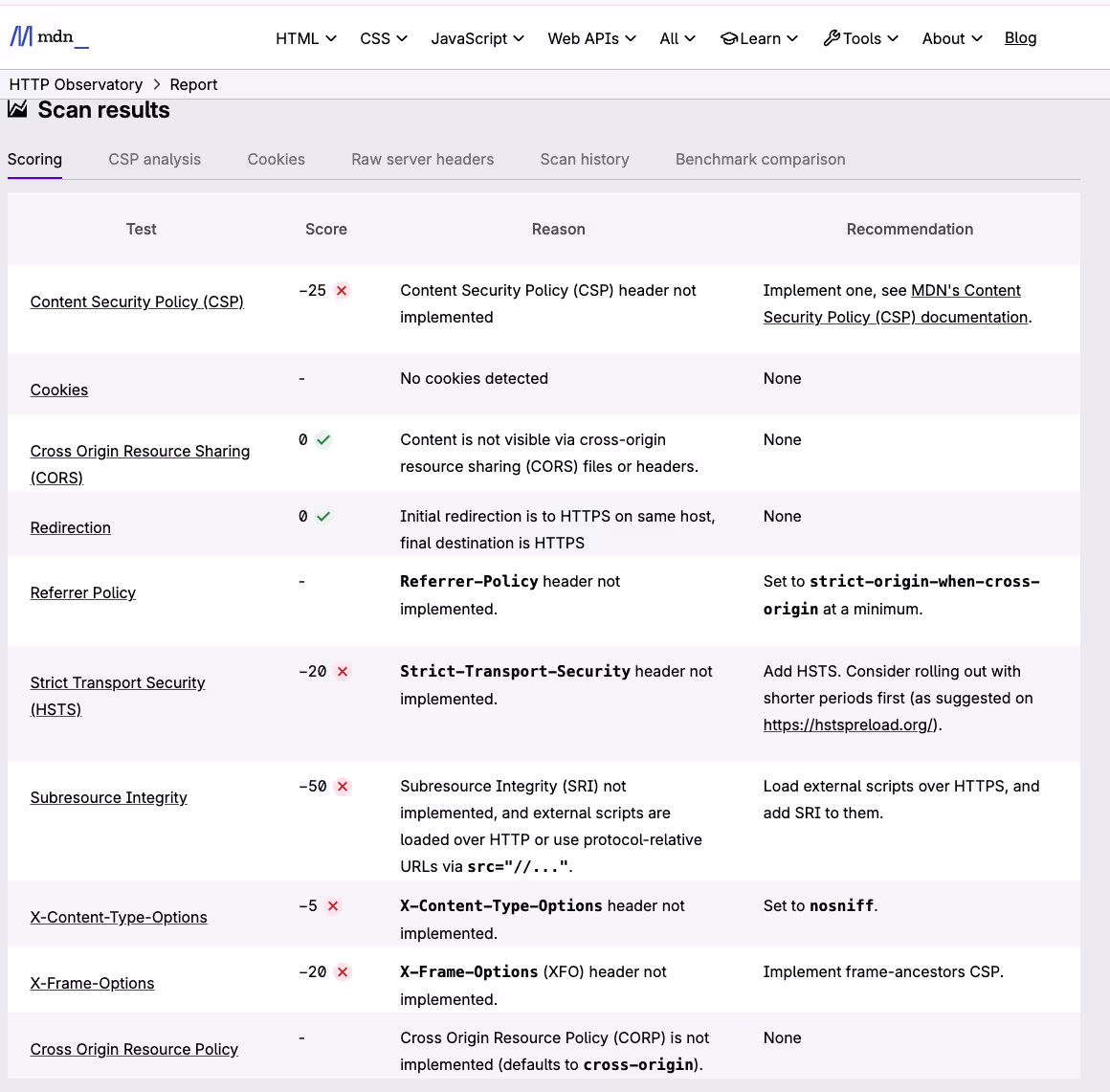Follow the hstspreload.org link
Viewport: 1110px width, 1092px height.
click(850, 724)
